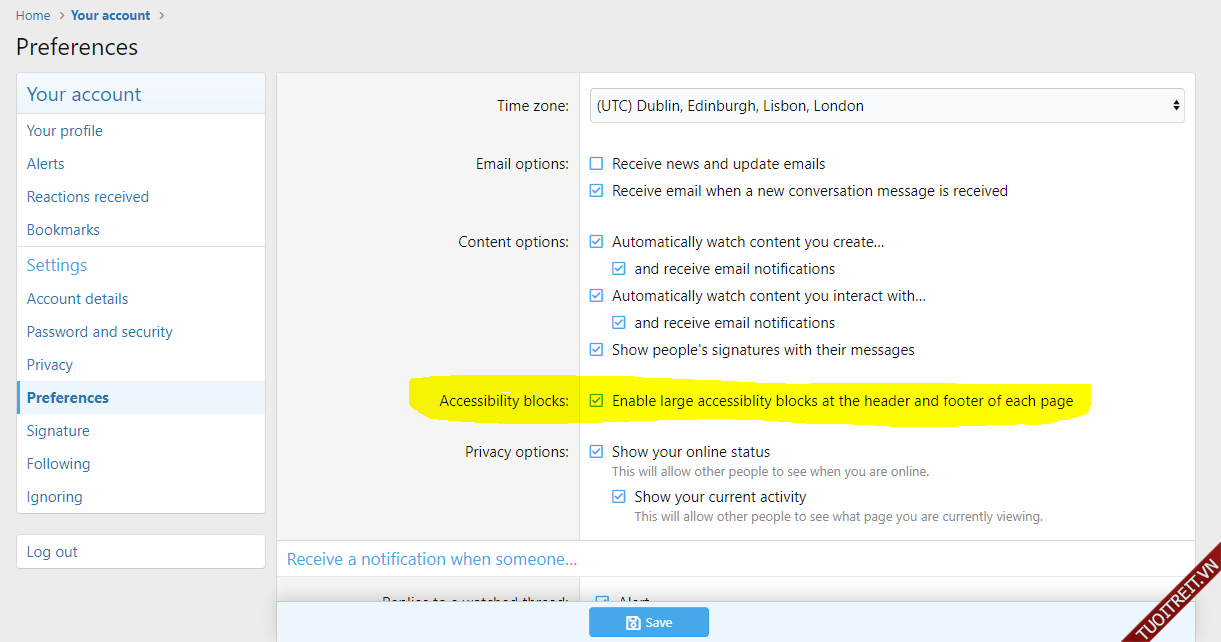This screenshot has width=1221, height=642.
Task: Open Reactions received page
Action: click(88, 197)
